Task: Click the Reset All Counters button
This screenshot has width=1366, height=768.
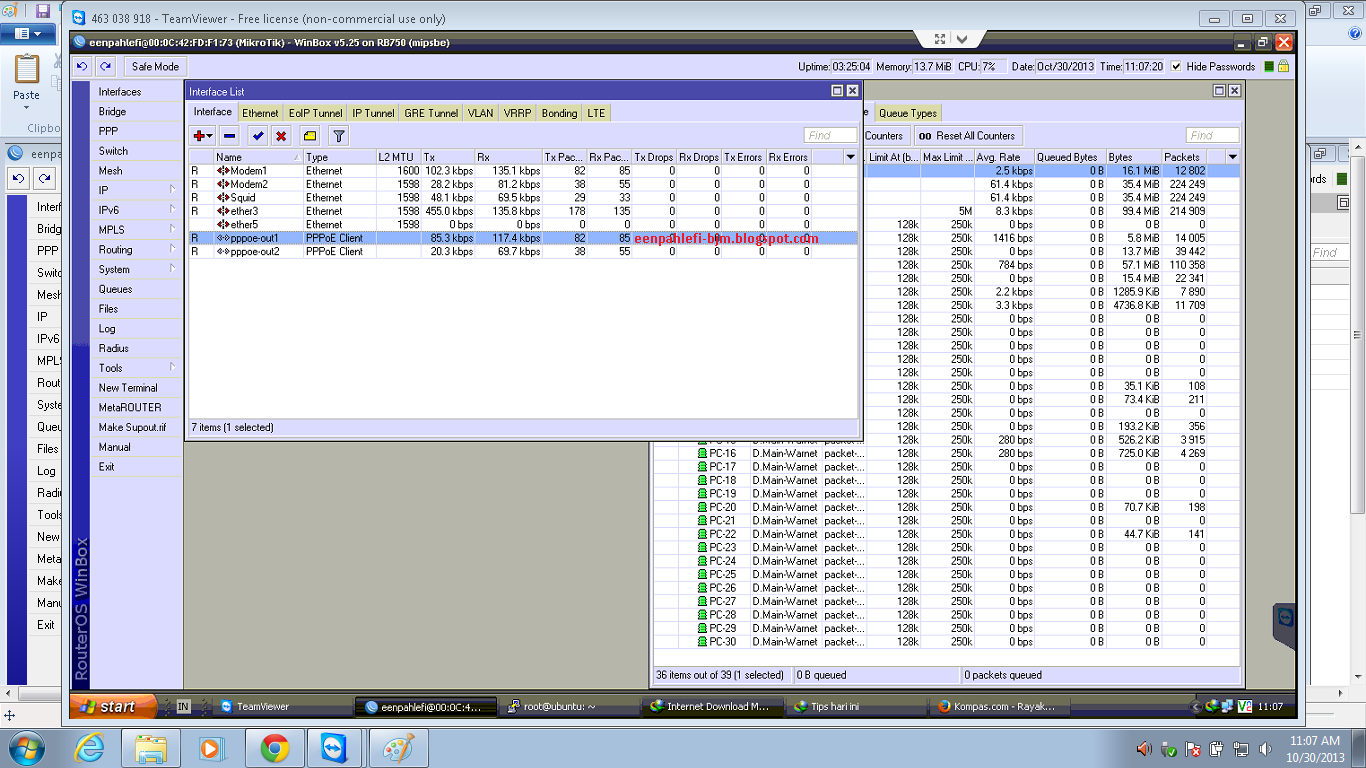Action: pos(967,136)
